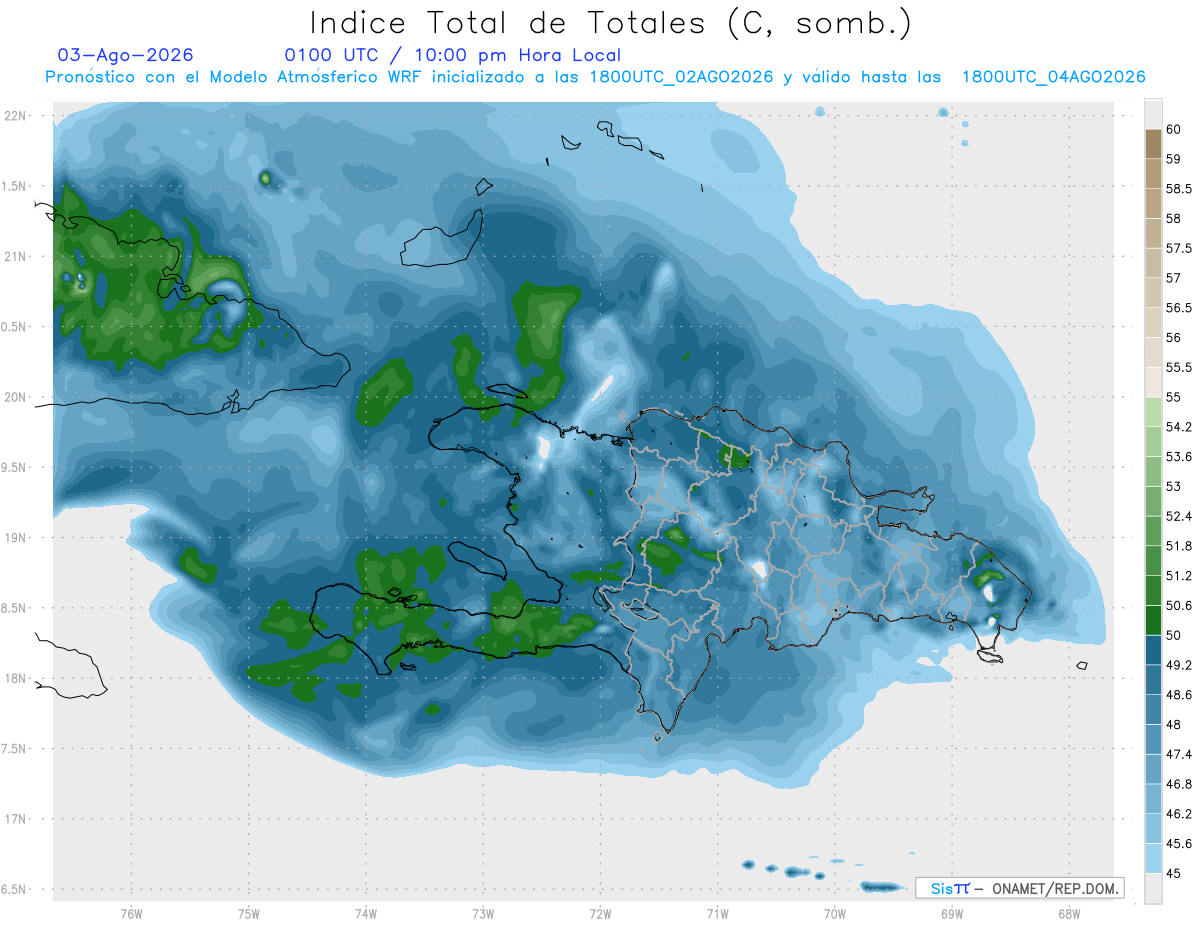Image resolution: width=1200 pixels, height=927 pixels.
Task: Select the date text '03-Ago-2026'
Action: click(126, 55)
